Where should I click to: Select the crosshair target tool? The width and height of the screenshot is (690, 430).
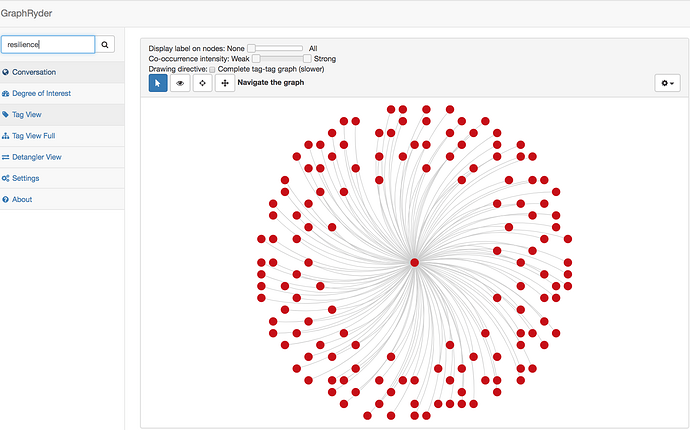click(x=202, y=83)
